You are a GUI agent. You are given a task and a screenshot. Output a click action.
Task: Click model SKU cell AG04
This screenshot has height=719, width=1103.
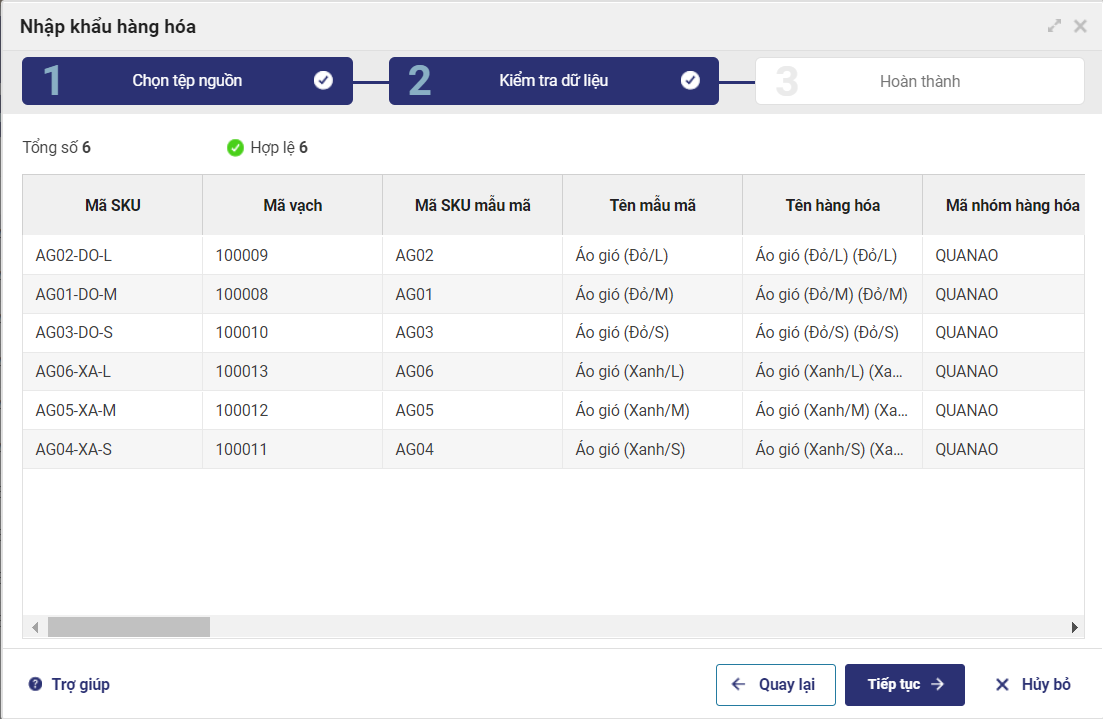point(473,449)
